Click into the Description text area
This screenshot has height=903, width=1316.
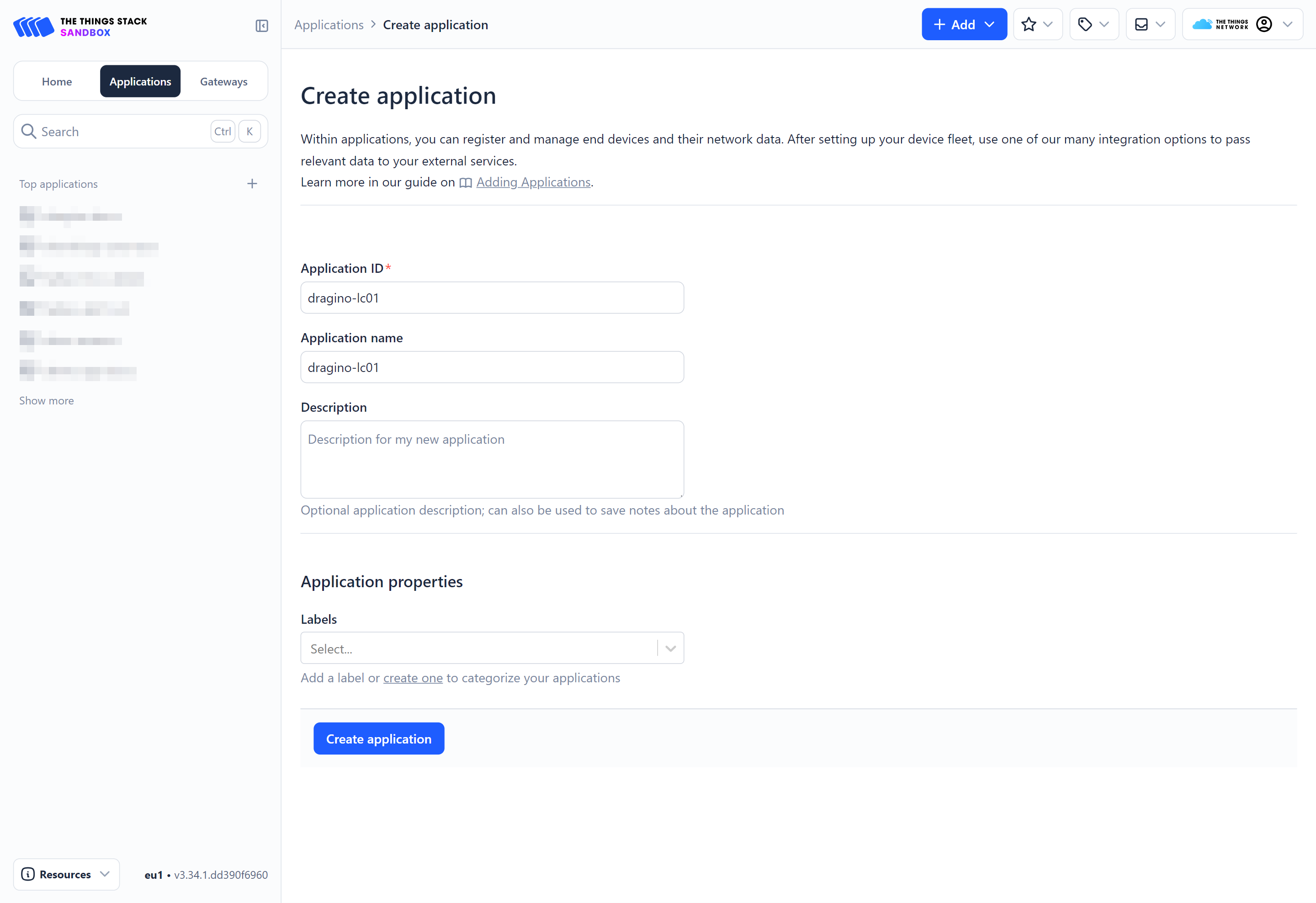click(x=492, y=459)
